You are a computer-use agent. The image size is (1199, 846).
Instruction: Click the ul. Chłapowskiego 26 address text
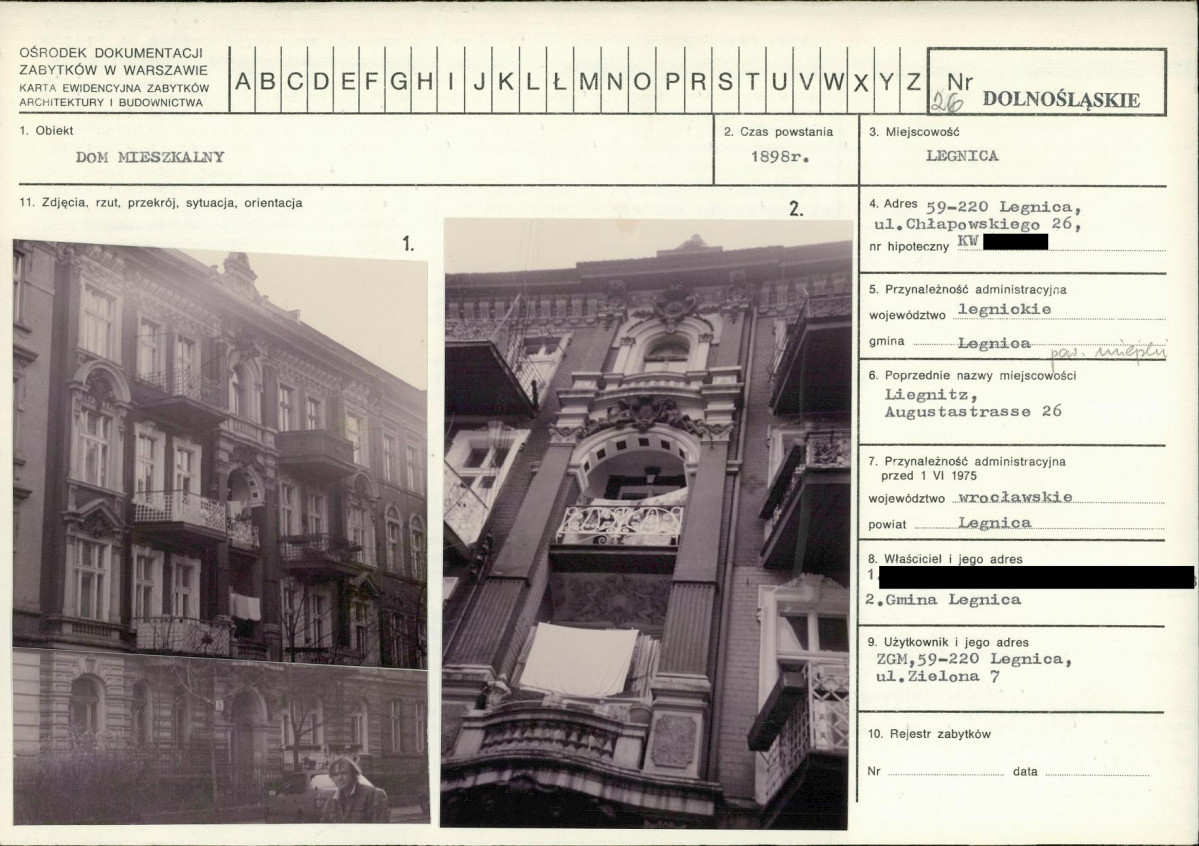(977, 225)
